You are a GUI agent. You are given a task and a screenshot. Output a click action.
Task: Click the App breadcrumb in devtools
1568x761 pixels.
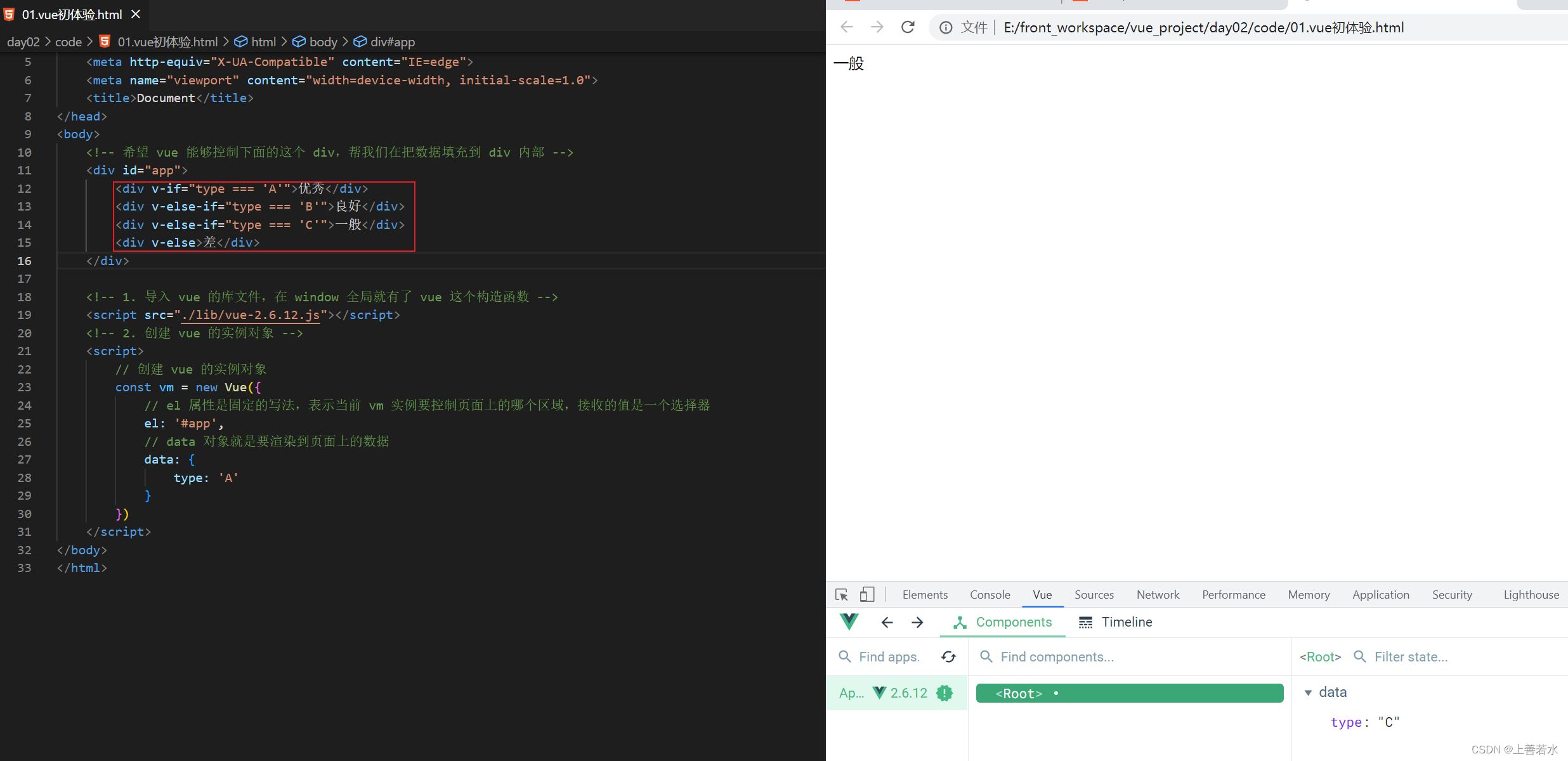(854, 693)
